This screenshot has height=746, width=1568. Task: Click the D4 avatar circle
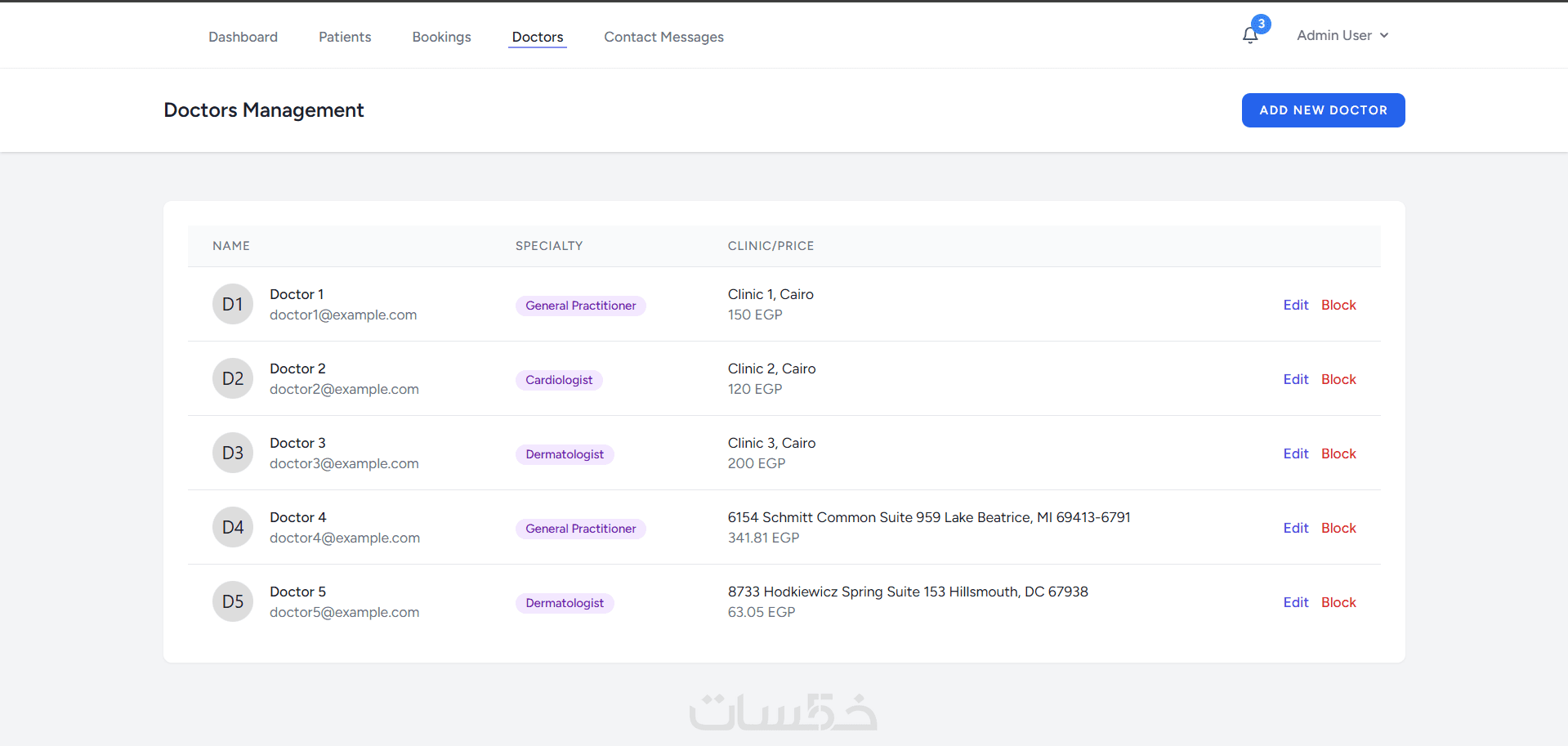233,528
